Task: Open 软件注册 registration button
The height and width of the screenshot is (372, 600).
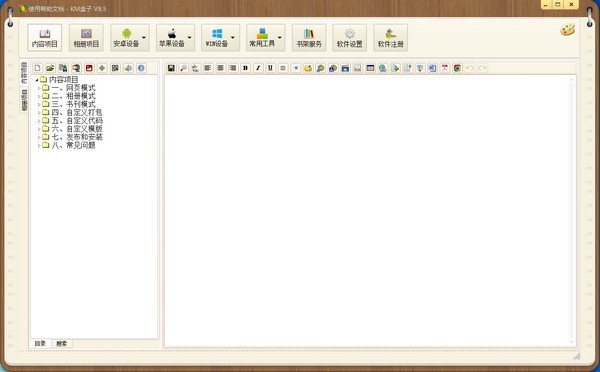Action: coord(390,38)
